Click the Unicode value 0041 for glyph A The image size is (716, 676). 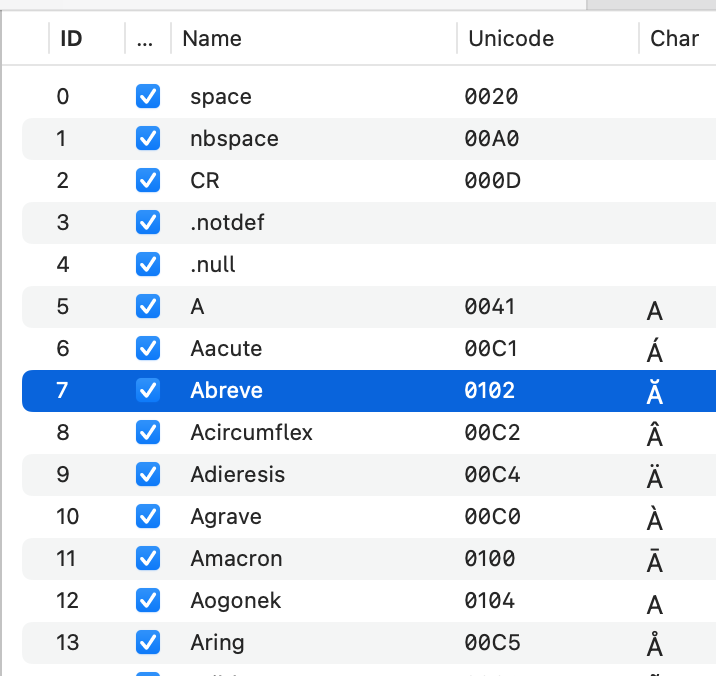click(x=490, y=307)
